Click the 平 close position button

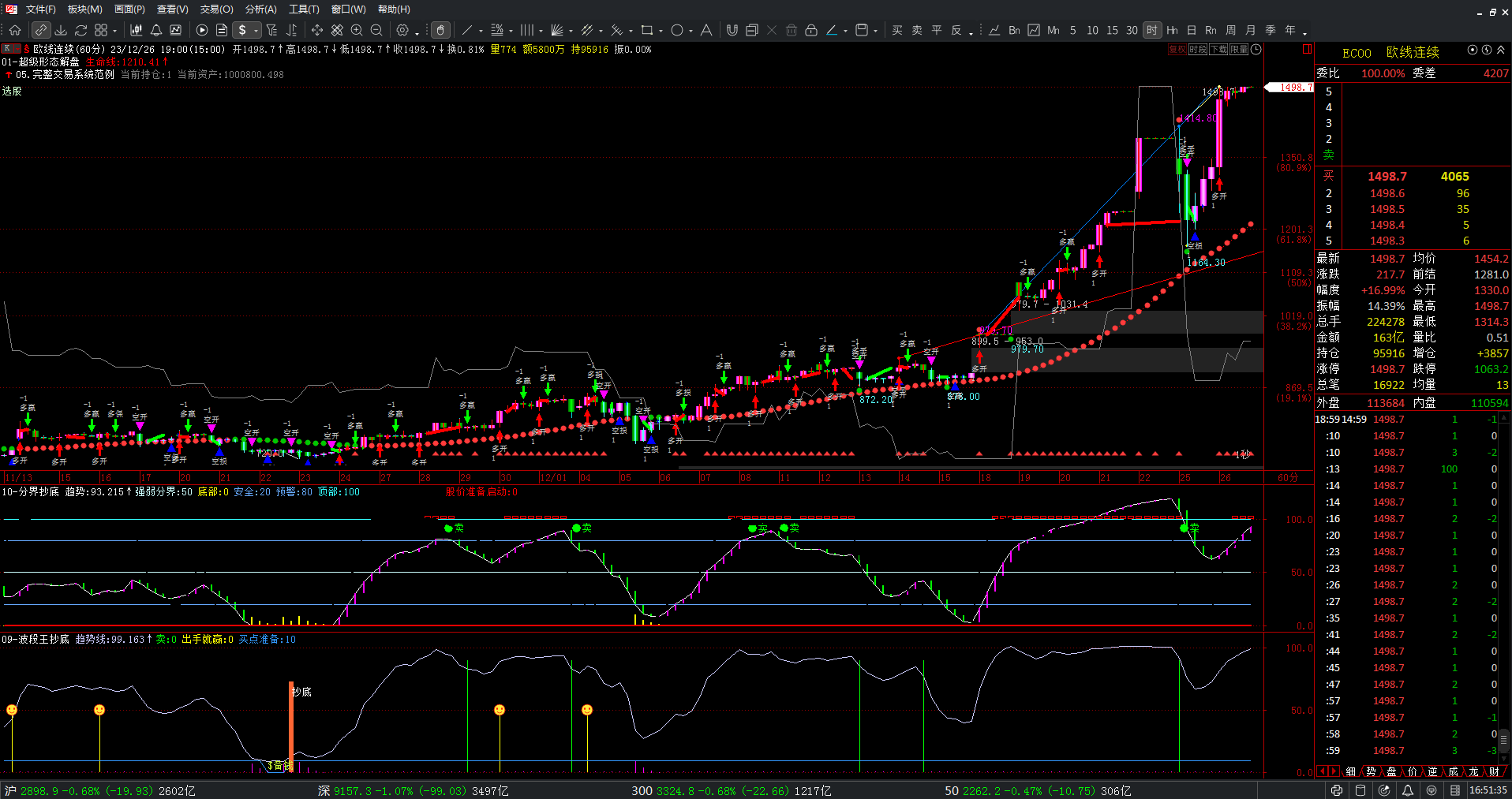(x=937, y=30)
